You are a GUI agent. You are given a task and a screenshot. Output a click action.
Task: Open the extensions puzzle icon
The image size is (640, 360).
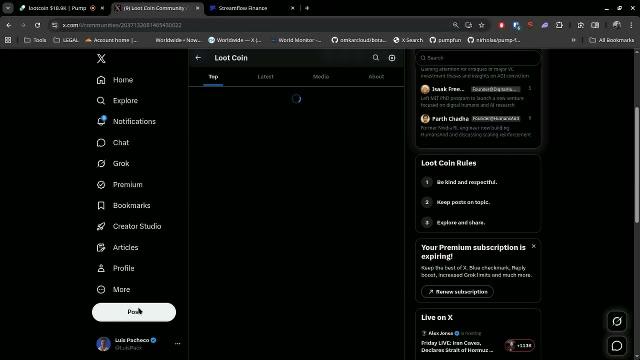(559, 25)
